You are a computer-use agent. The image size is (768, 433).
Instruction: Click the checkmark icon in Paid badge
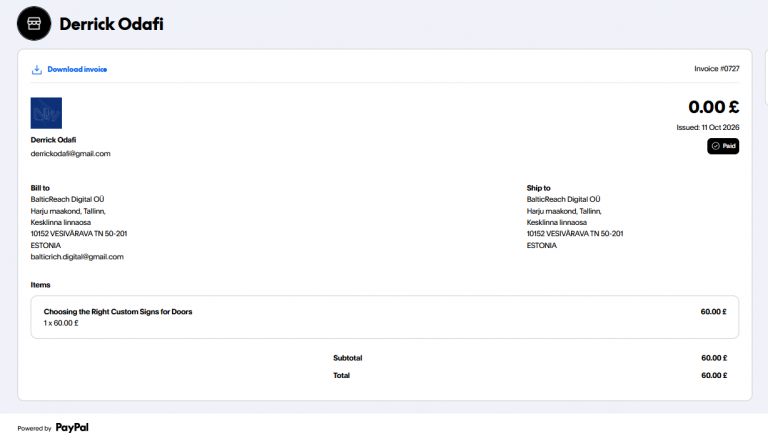pyautogui.click(x=716, y=146)
